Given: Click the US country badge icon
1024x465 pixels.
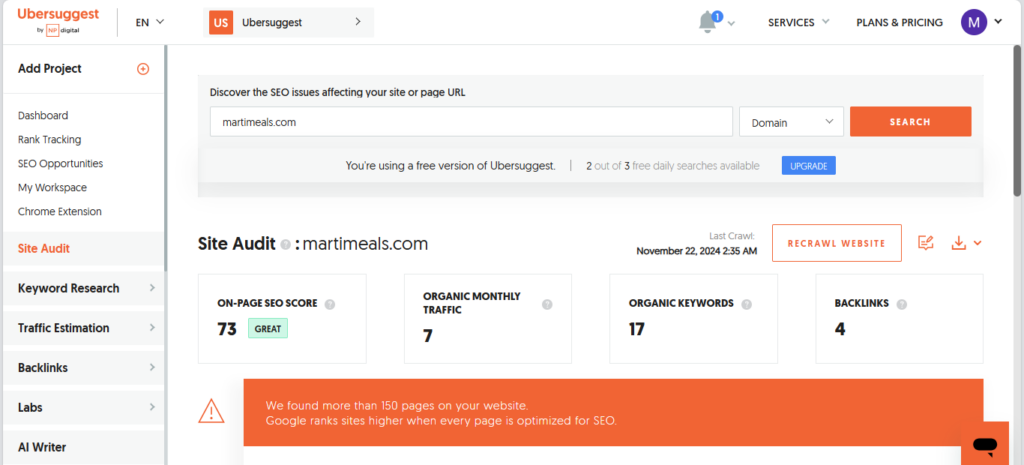Looking at the screenshot, I should pyautogui.click(x=221, y=22).
